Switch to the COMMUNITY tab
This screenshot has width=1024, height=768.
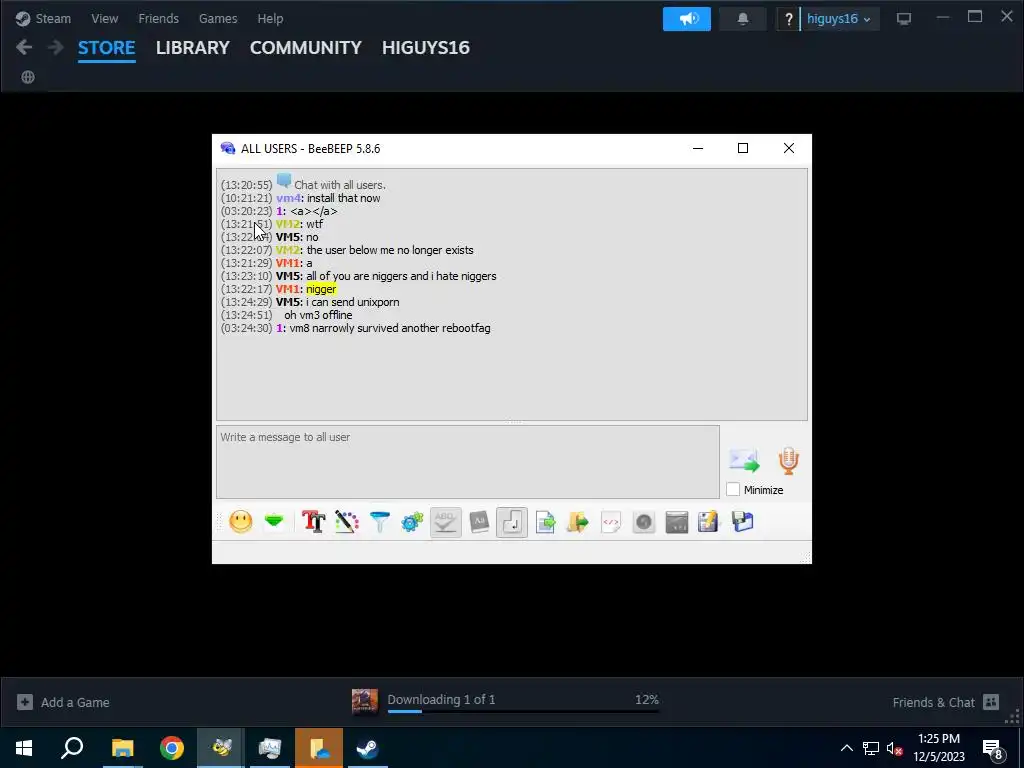pos(306,48)
